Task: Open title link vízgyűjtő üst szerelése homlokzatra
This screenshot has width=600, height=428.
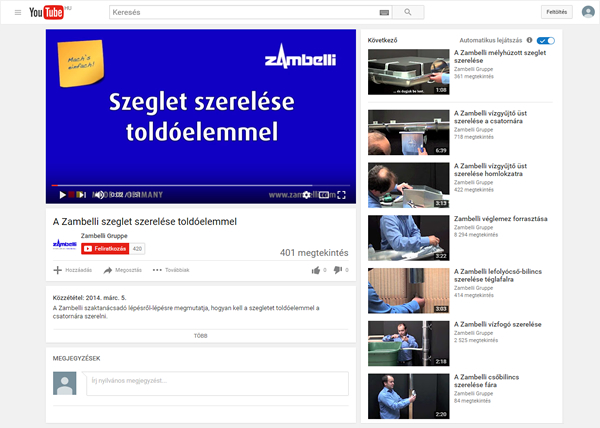Action: [490, 170]
